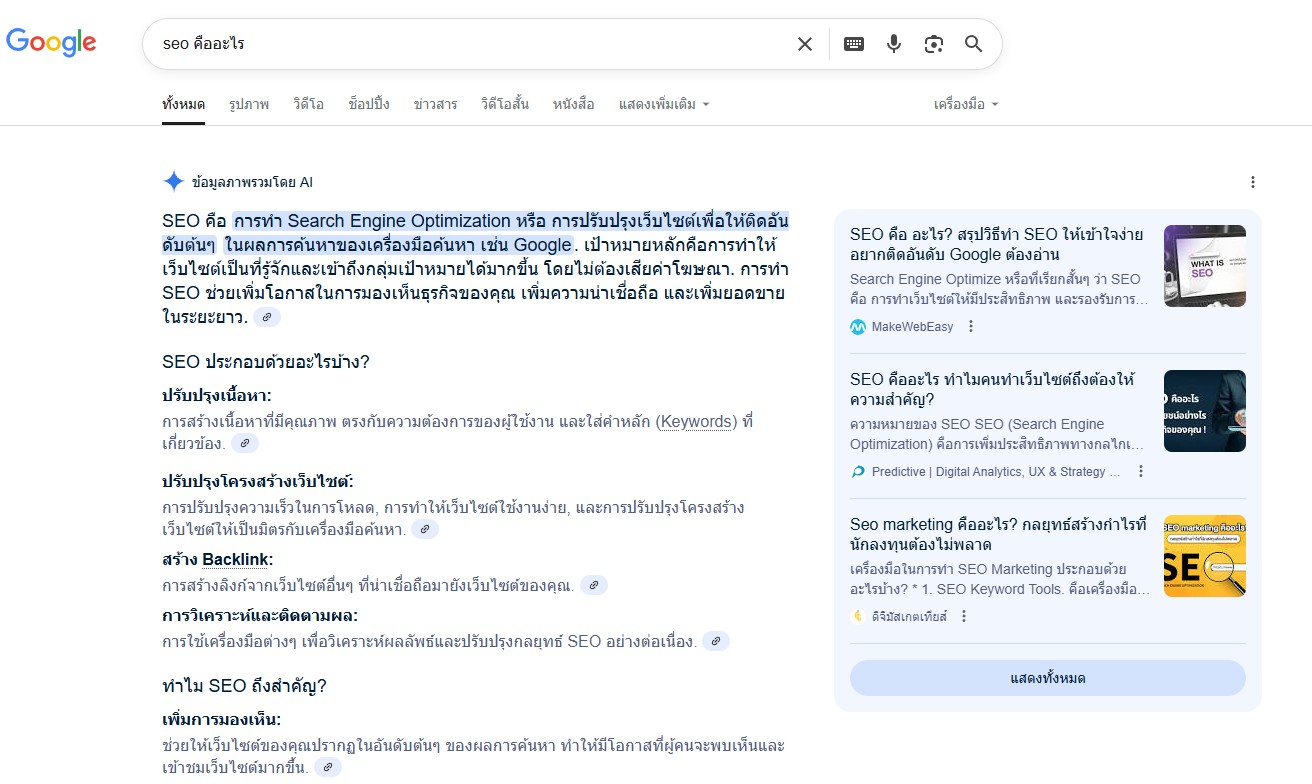The height and width of the screenshot is (784, 1312).
Task: Expand the แสดงเพิ่มเติม dropdown
Action: tap(664, 104)
